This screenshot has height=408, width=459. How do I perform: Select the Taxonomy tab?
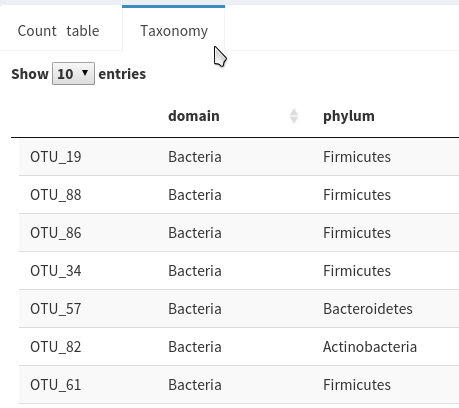coord(174,31)
